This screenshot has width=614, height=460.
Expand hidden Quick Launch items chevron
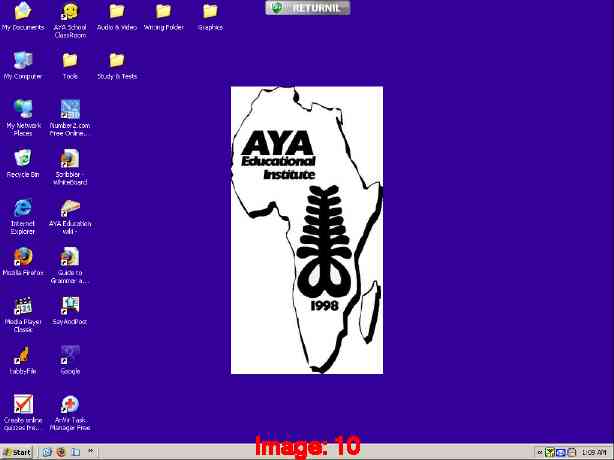pyautogui.click(x=91, y=451)
